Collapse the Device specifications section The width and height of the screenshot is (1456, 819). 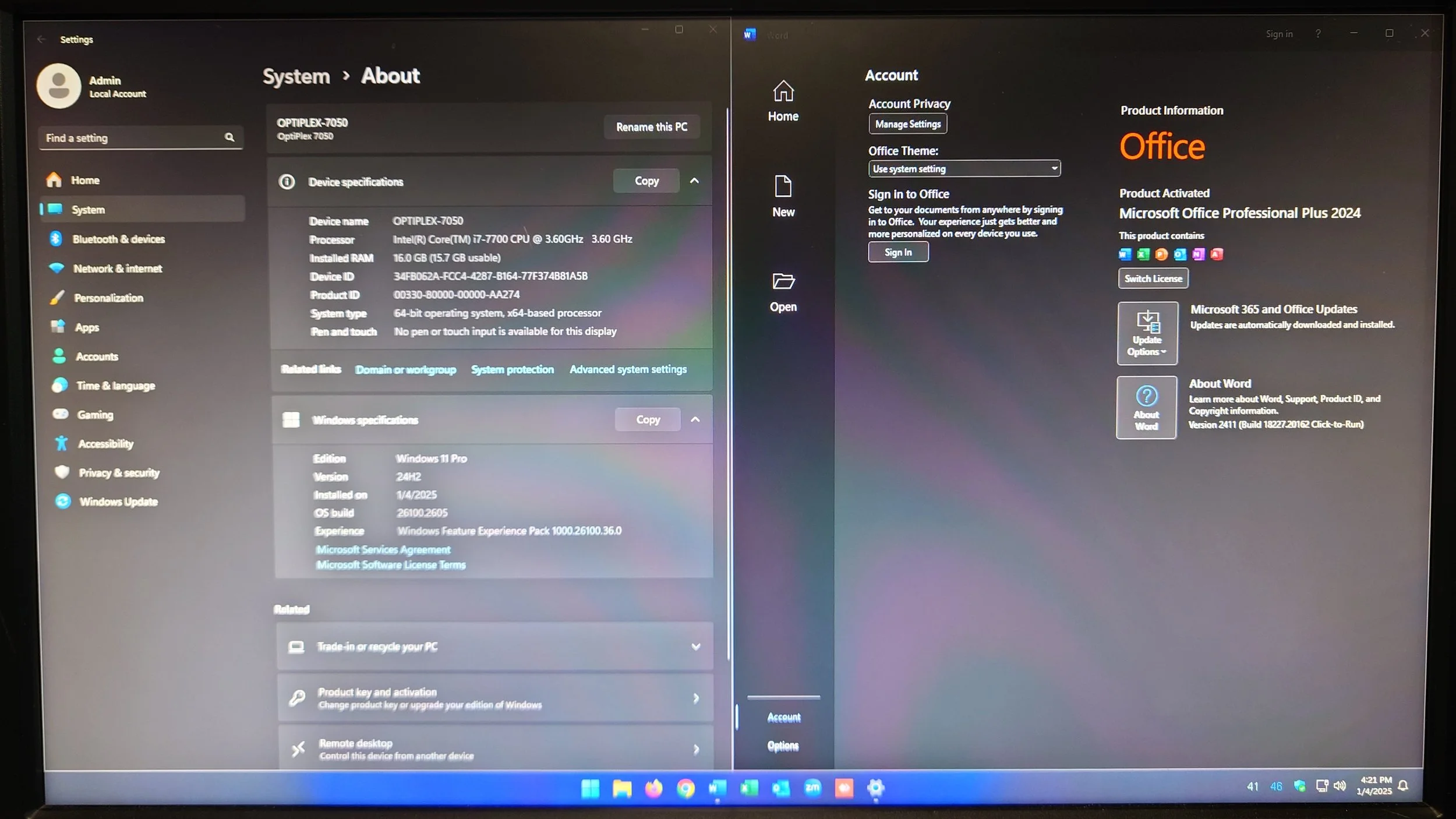(694, 181)
